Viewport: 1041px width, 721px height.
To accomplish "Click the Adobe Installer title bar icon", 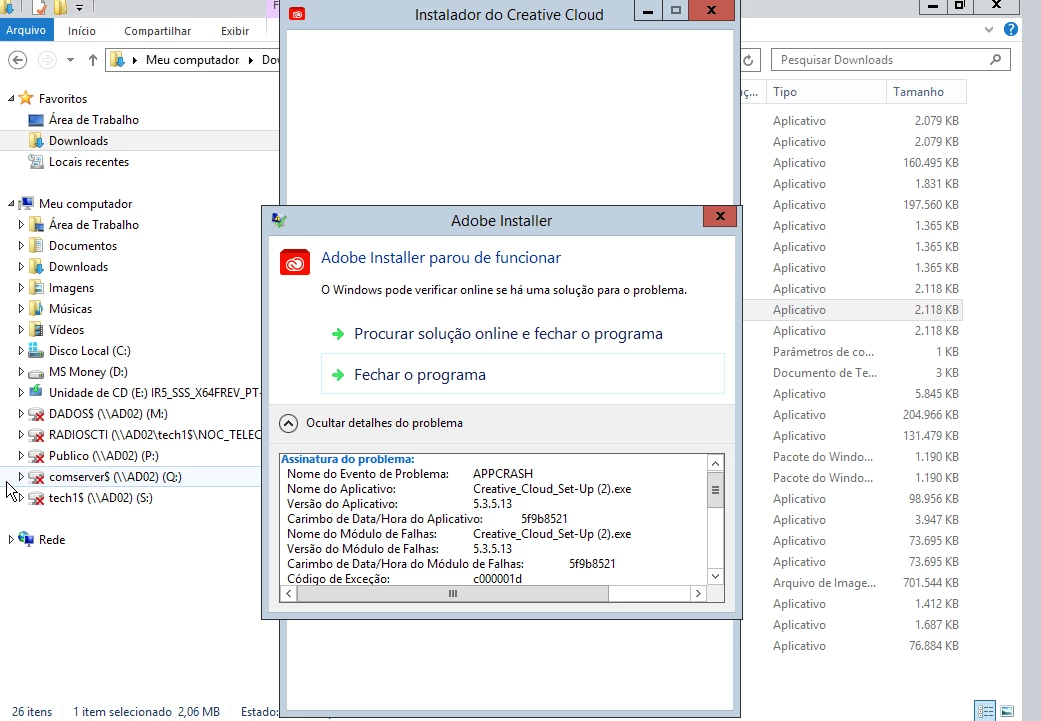I will tap(279, 220).
